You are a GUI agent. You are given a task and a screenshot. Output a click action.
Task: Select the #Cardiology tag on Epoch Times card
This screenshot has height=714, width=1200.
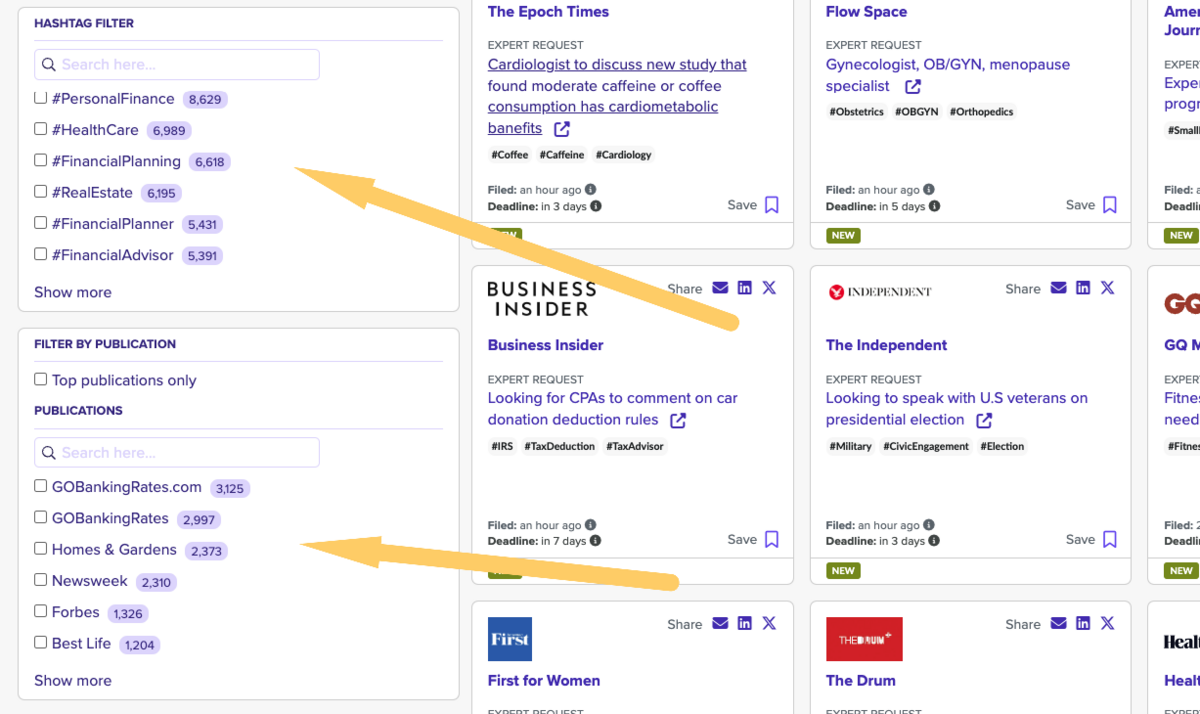624,155
